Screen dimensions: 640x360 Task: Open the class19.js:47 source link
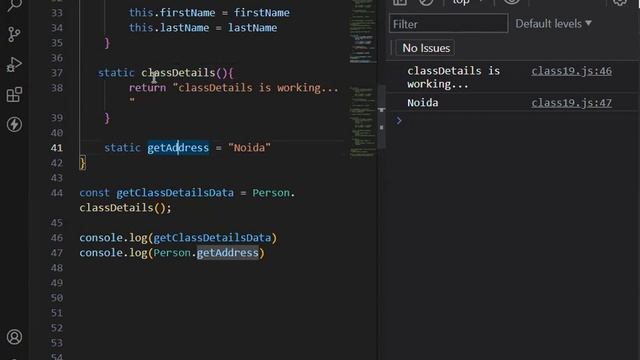[x=571, y=103]
